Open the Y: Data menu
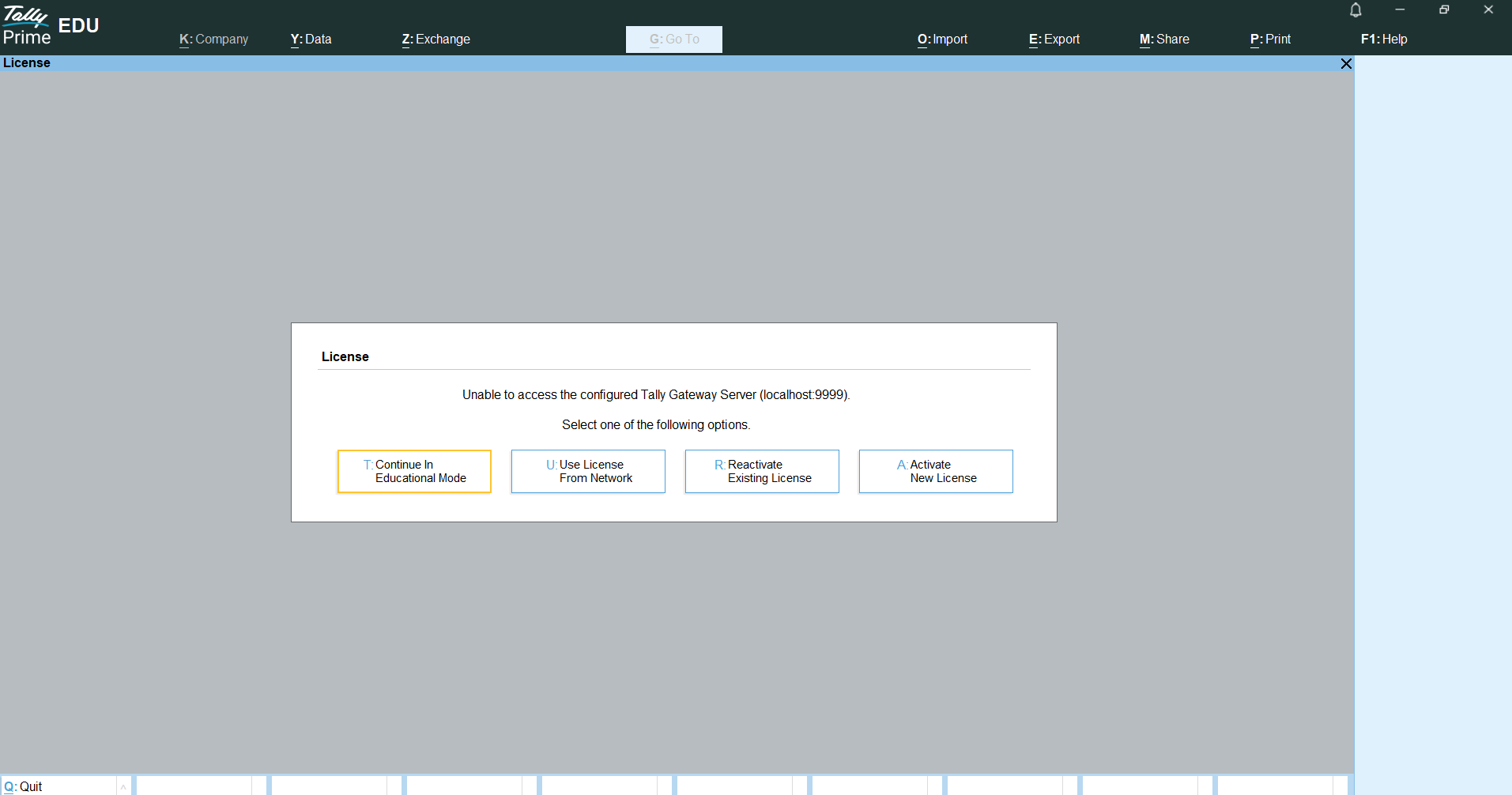This screenshot has width=1512, height=795. point(311,40)
